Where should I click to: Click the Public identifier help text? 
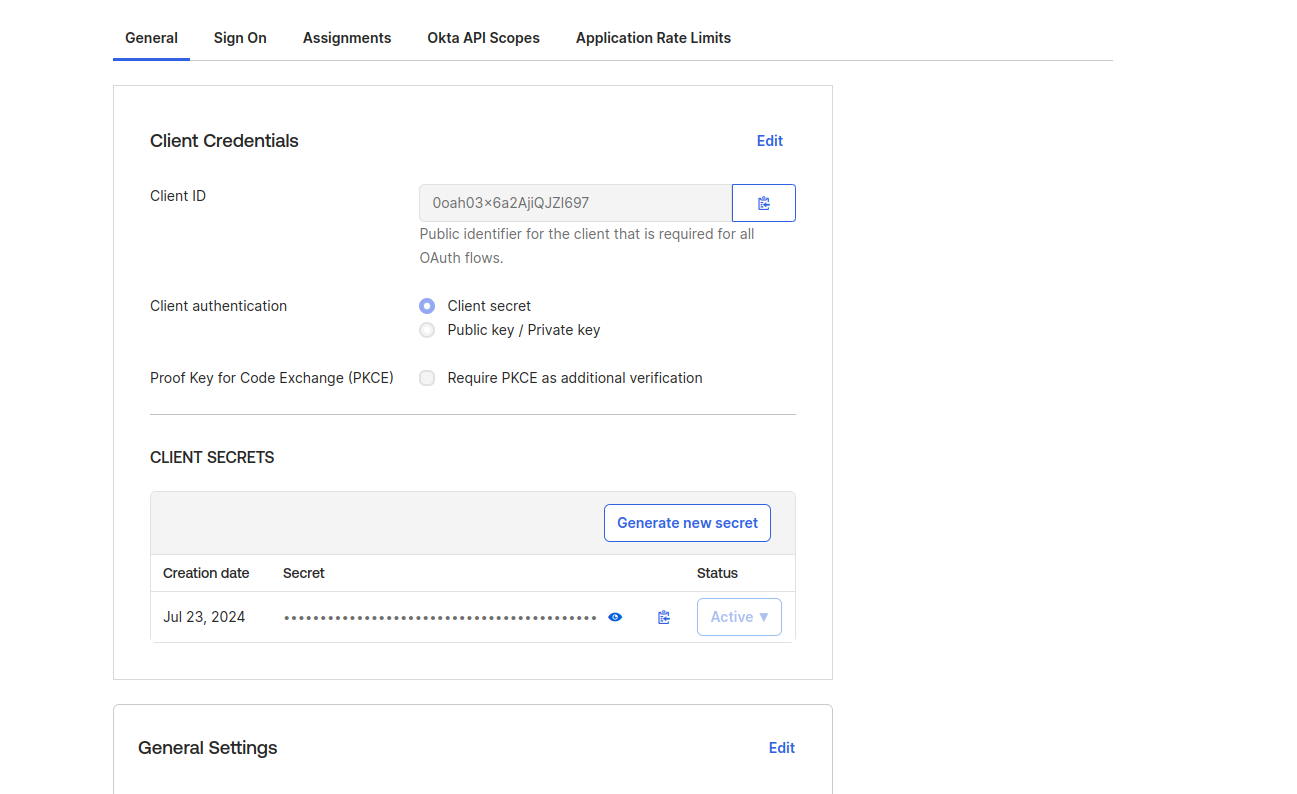click(x=587, y=246)
